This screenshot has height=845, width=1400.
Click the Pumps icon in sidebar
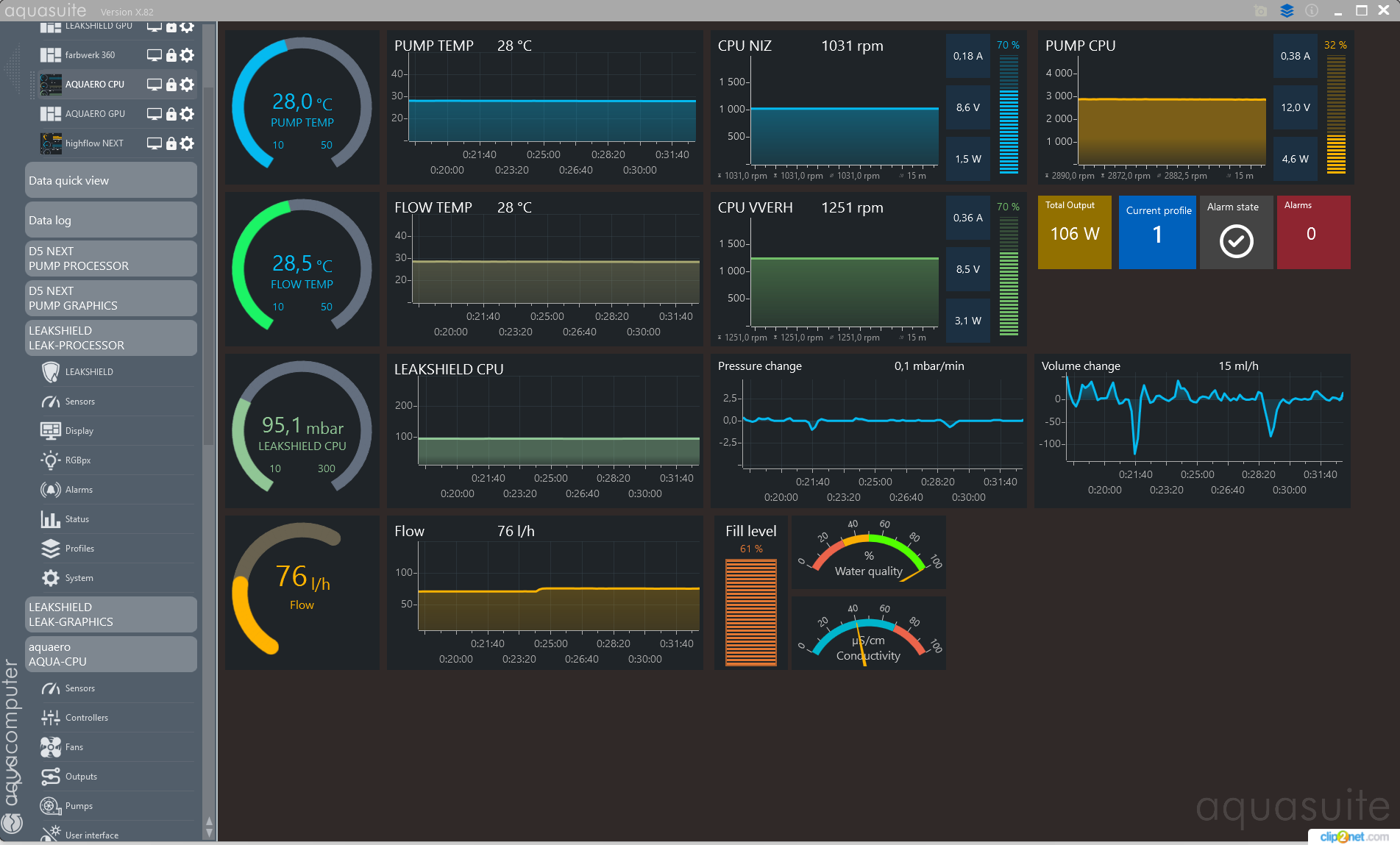(x=51, y=806)
